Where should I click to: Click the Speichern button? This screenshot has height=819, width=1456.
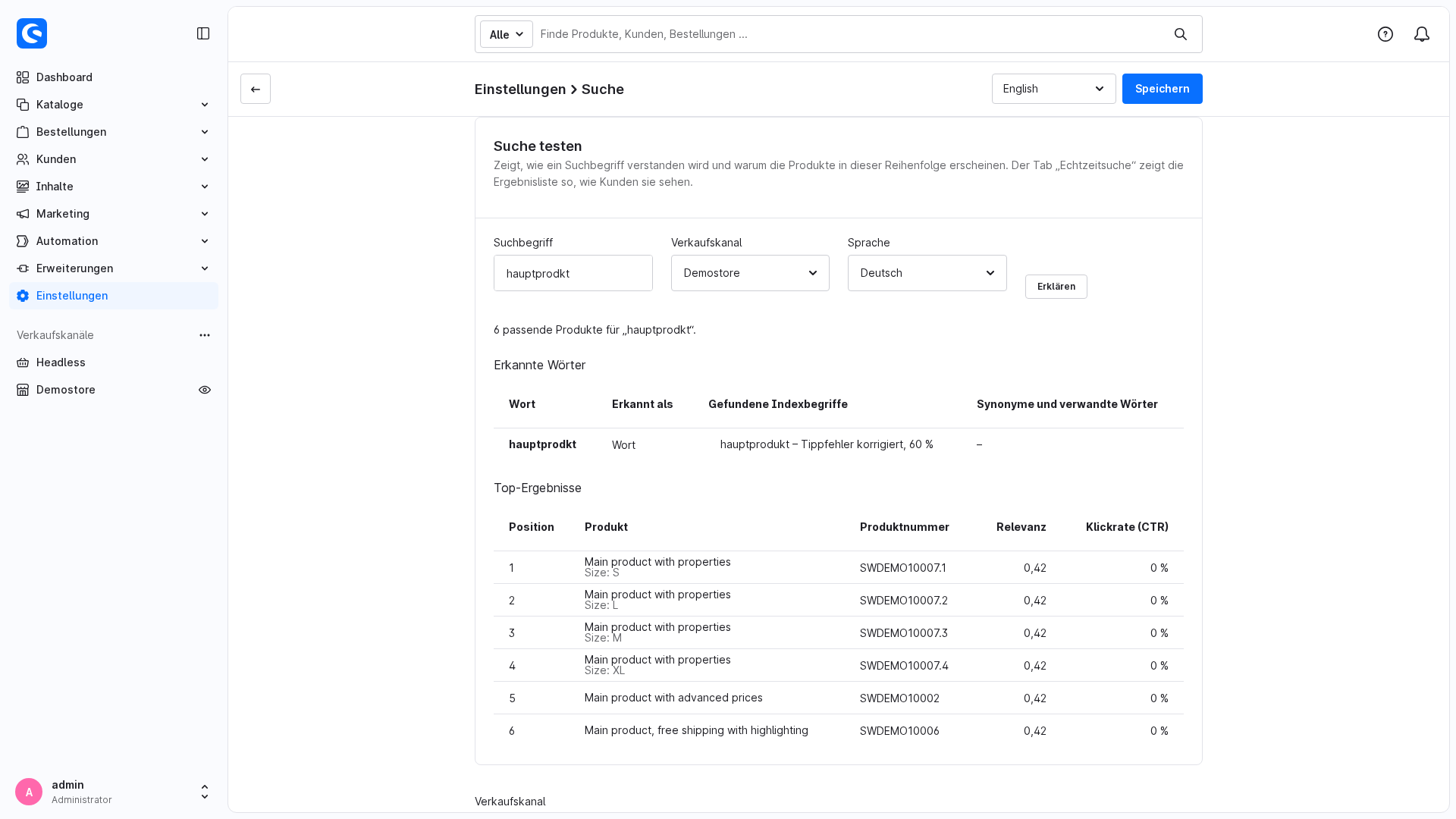point(1163,89)
